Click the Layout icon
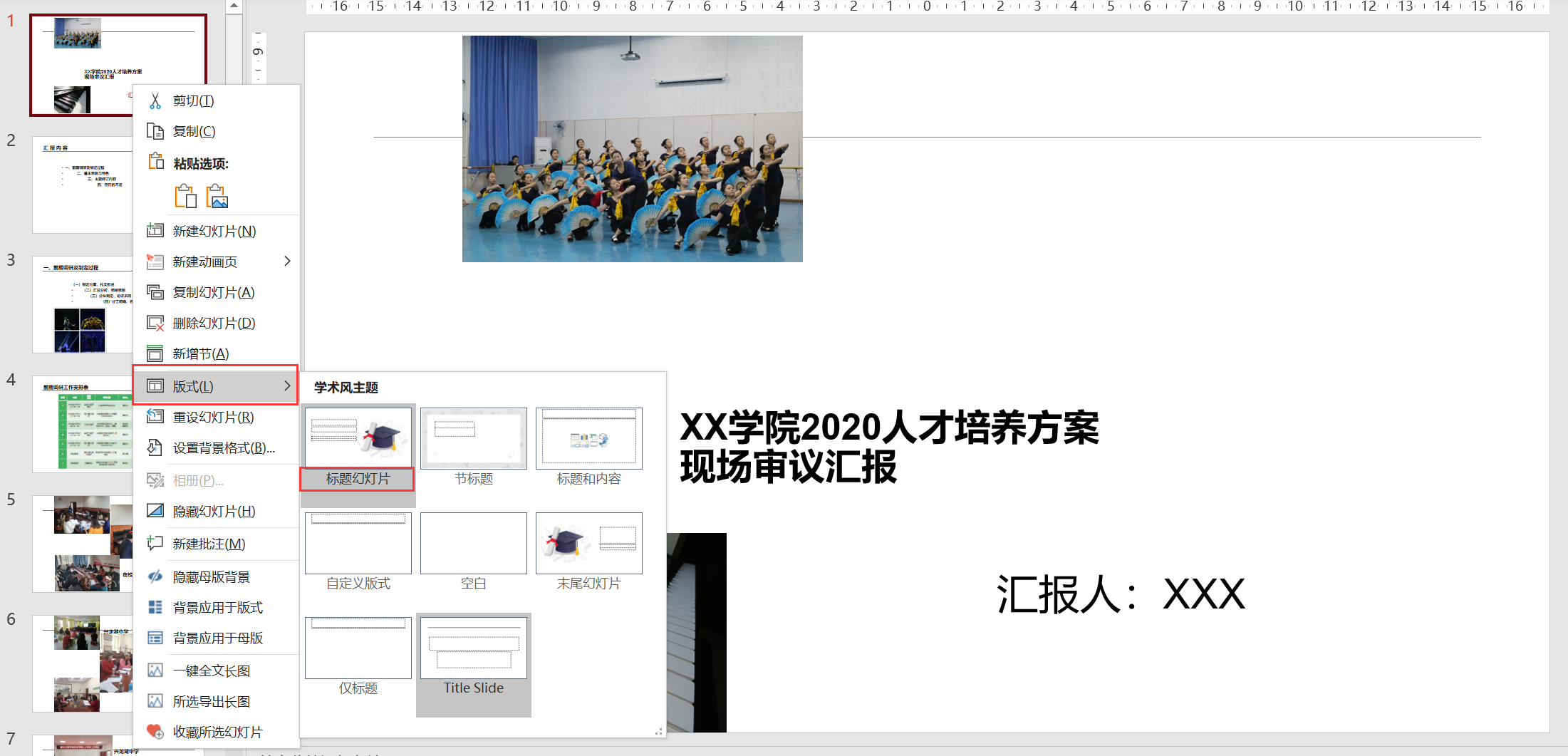1568x756 pixels. pyautogui.click(x=155, y=386)
